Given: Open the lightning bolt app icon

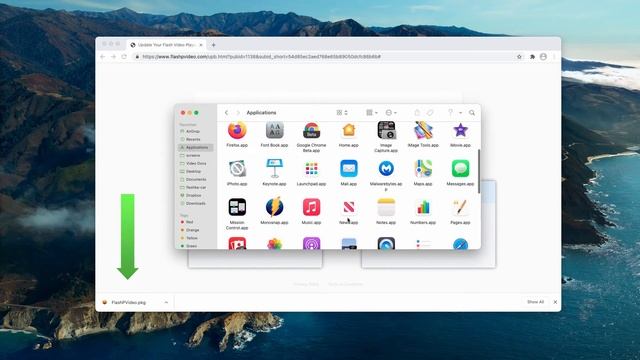Looking at the screenshot, I should point(274,207).
